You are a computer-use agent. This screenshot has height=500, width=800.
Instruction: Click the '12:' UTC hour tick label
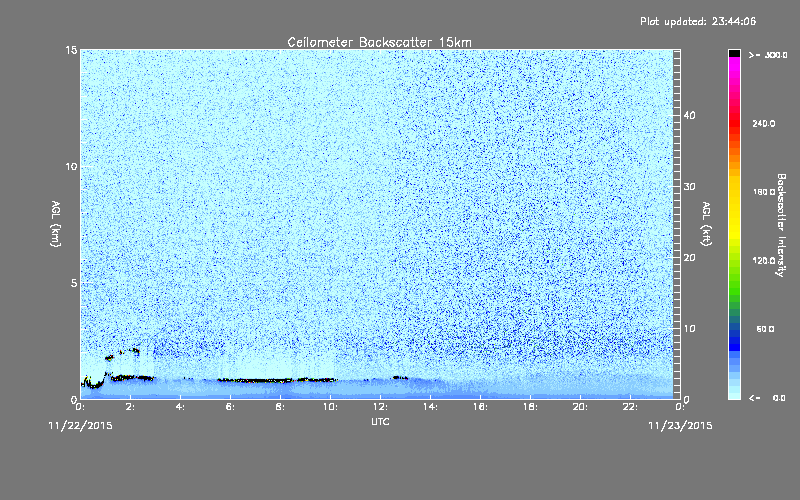pos(381,407)
